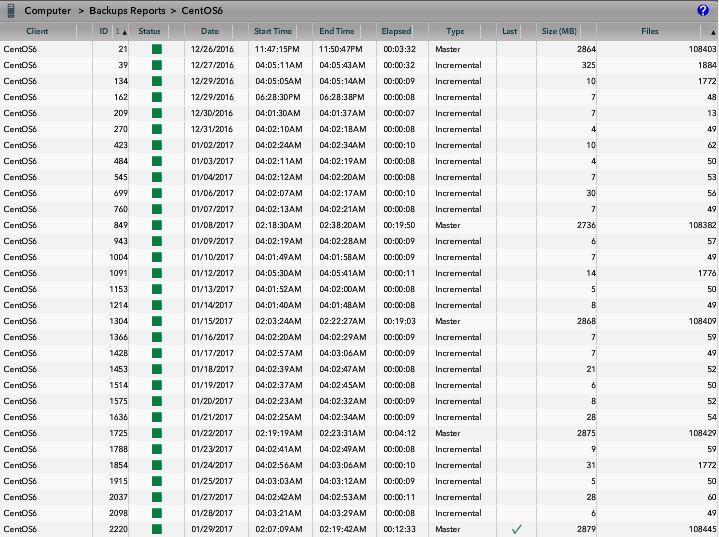Click the computer device icon in breadcrumb
This screenshot has width=719, height=537.
[x=11, y=11]
